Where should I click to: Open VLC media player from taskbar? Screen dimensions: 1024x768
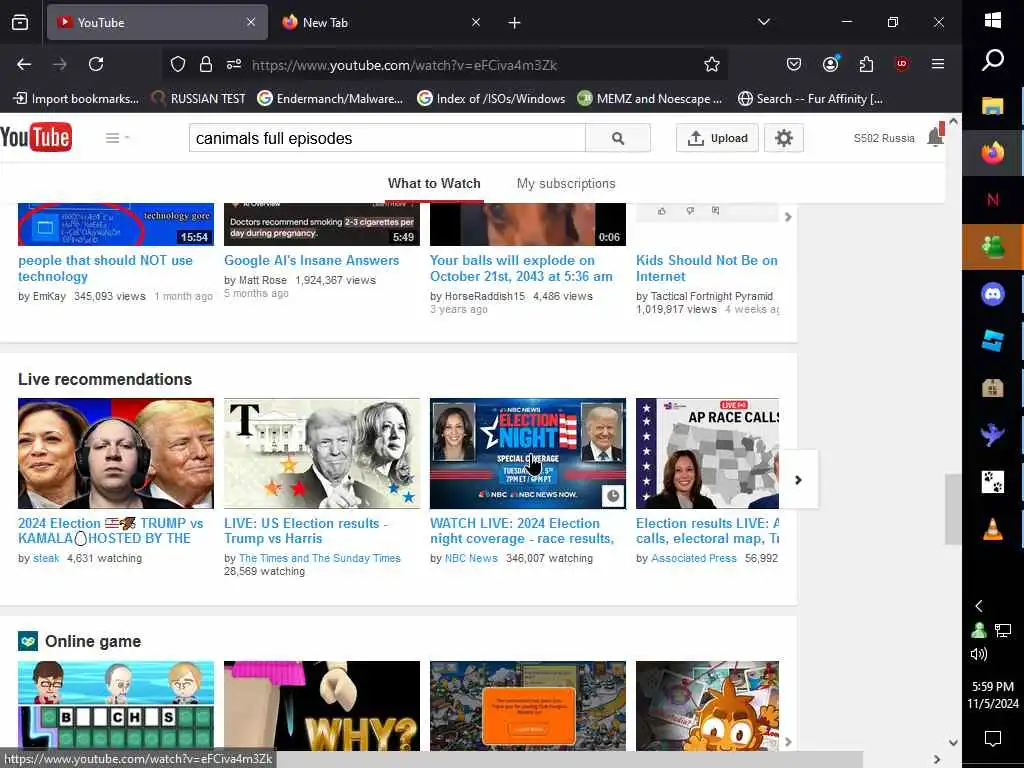coord(993,529)
